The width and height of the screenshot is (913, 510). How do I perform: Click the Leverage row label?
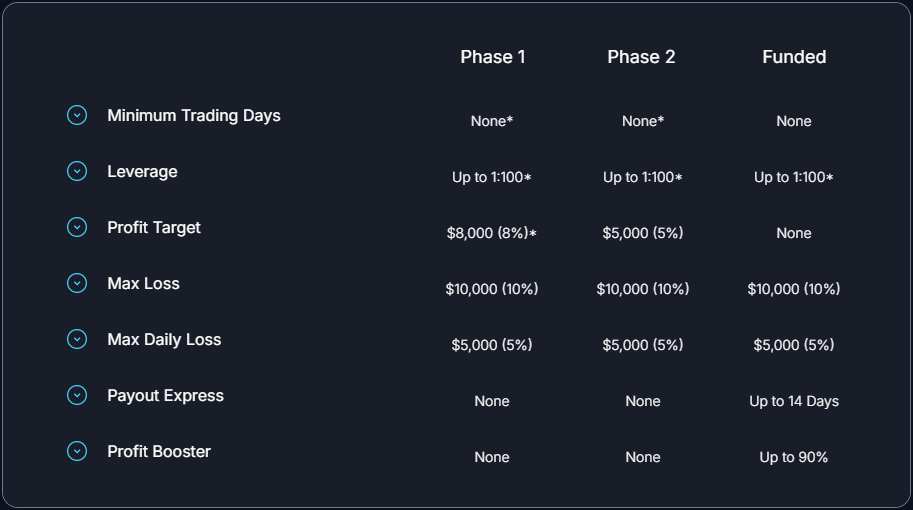pos(142,172)
